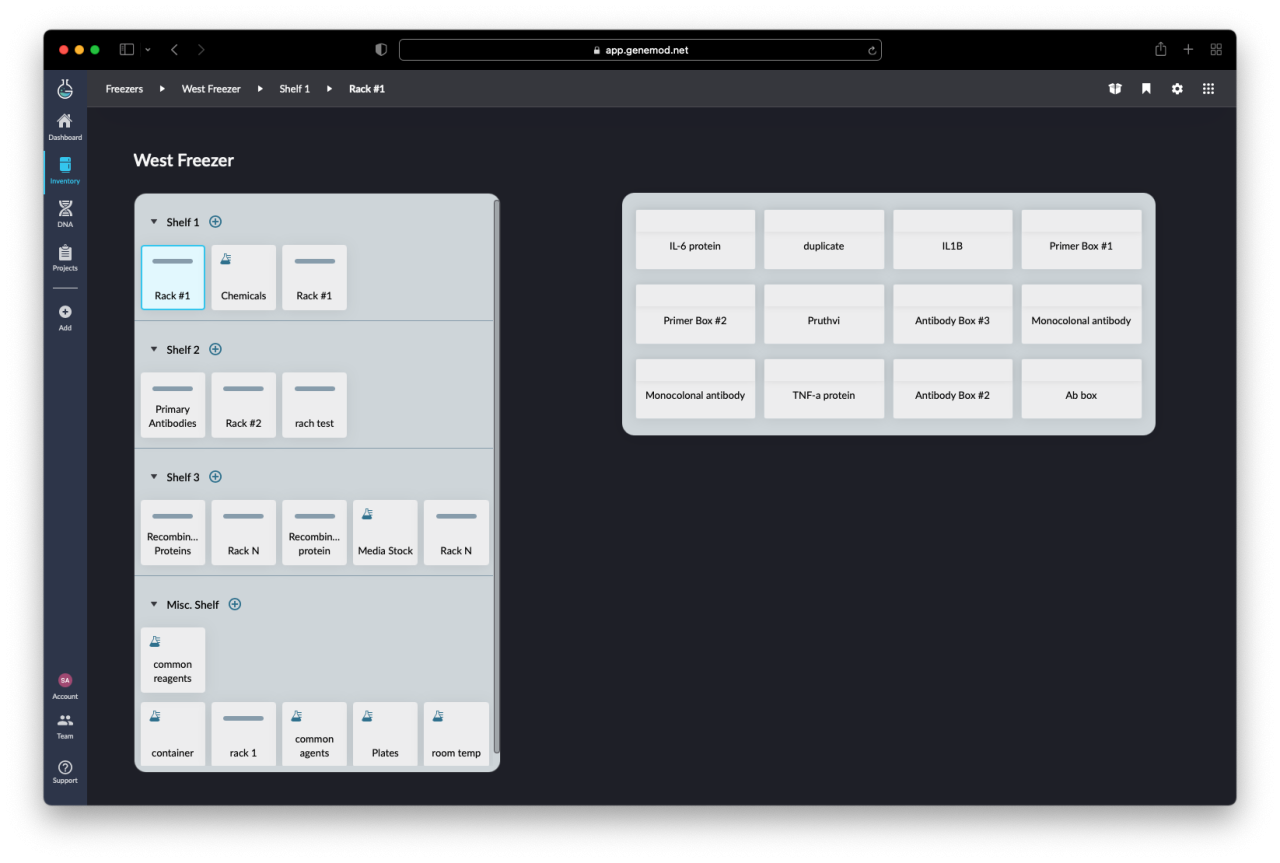Click the Genemod flask logo

tap(65, 89)
